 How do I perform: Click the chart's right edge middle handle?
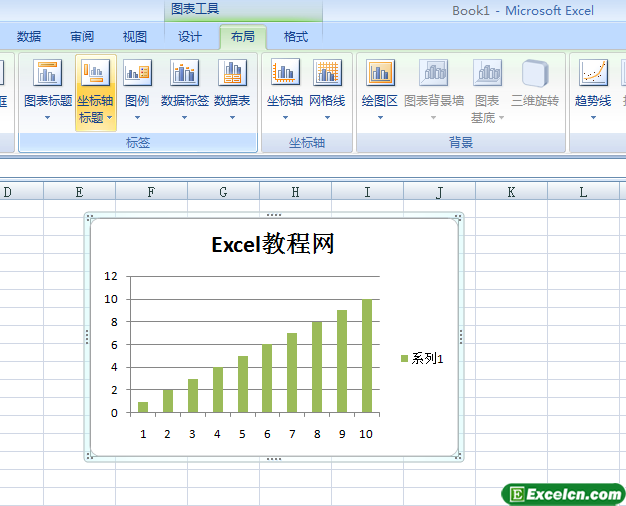pos(461,337)
